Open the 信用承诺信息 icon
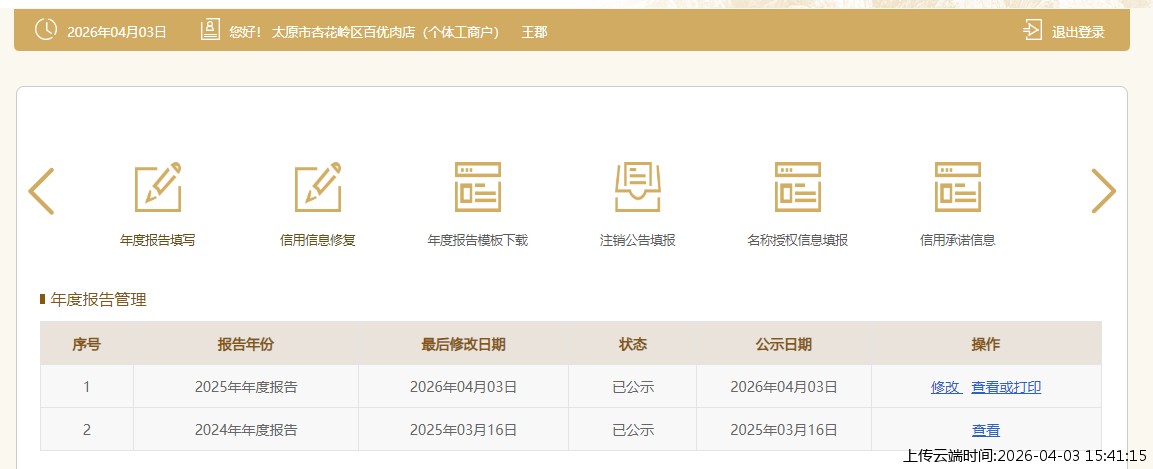Screen dimensions: 1153x469 957,187
